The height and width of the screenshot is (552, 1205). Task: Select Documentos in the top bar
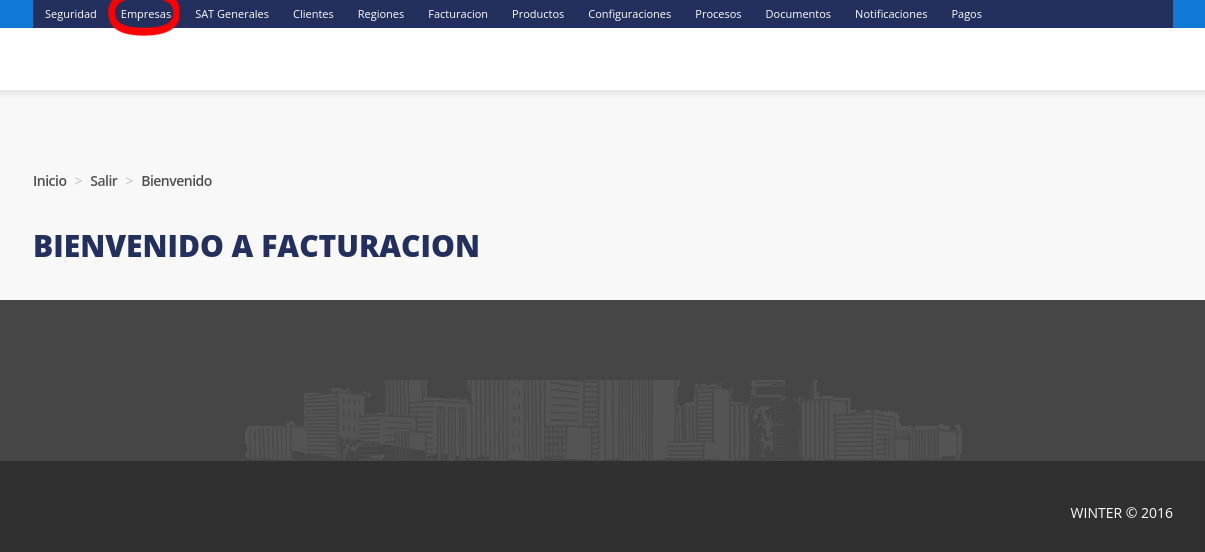pos(797,14)
